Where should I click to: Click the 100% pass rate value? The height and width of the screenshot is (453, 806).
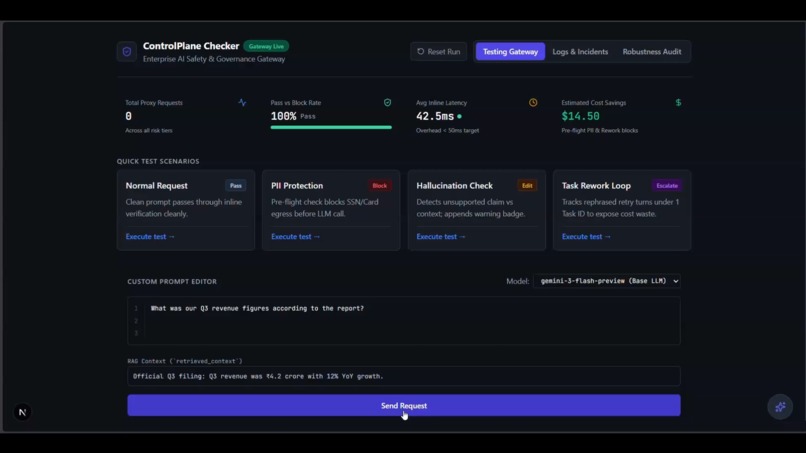pyautogui.click(x=284, y=116)
